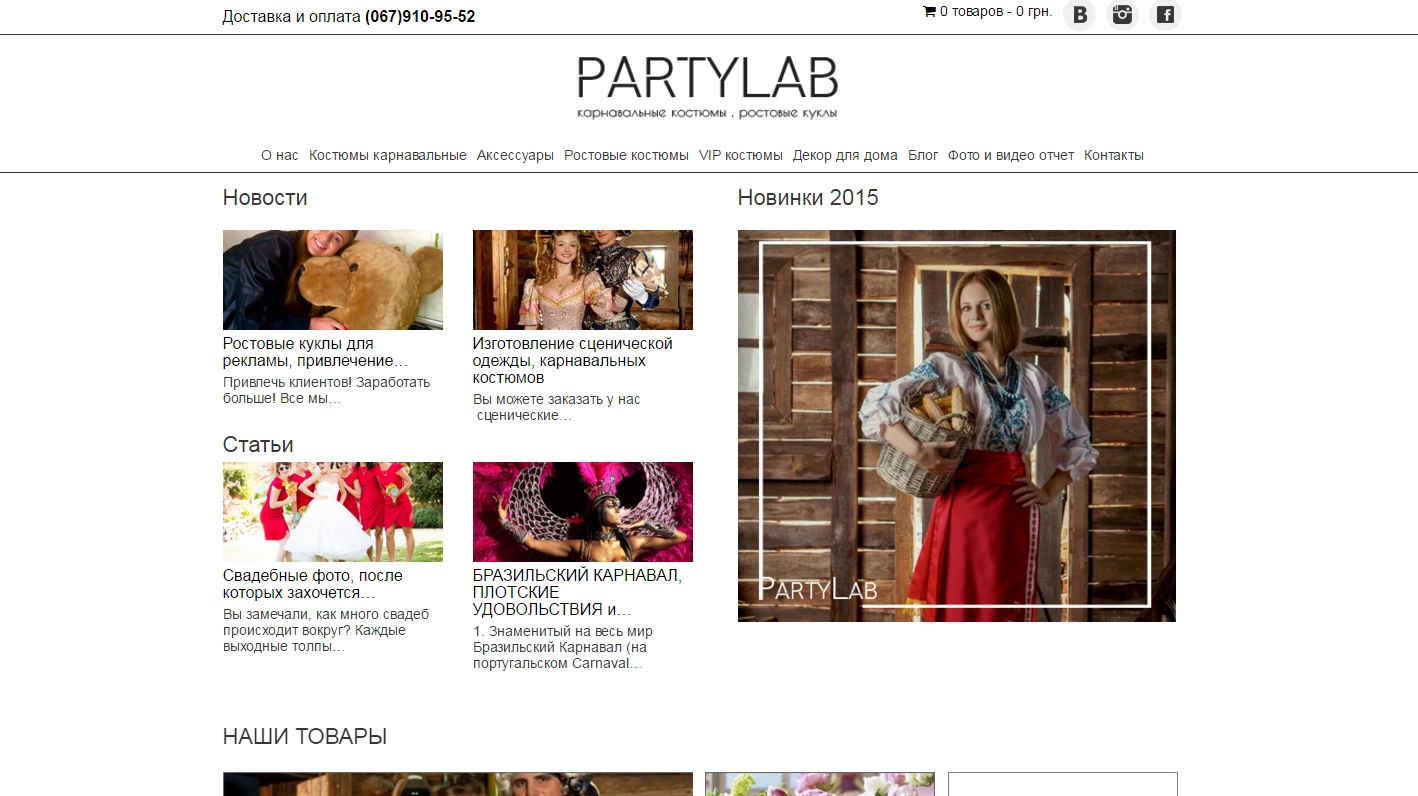Open the stage costume couple thumbnail
The width and height of the screenshot is (1418, 796).
[x=583, y=280]
